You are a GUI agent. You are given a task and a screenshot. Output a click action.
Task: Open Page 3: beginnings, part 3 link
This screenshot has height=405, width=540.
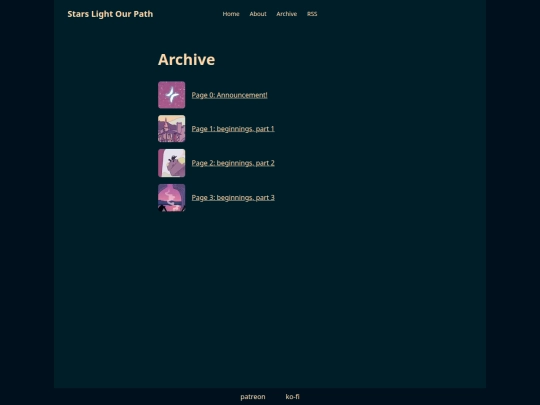[233, 198]
